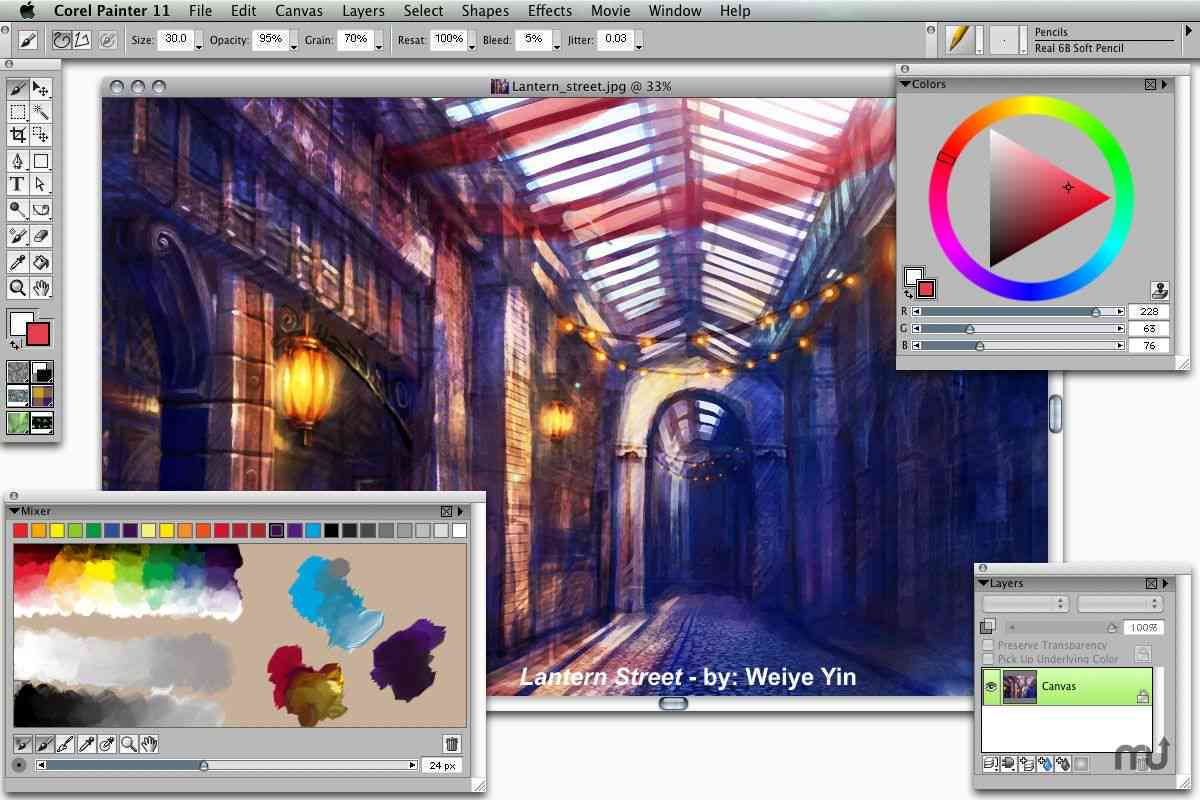Choose the Grabber hand tool
The image size is (1200, 800).
click(x=41, y=288)
